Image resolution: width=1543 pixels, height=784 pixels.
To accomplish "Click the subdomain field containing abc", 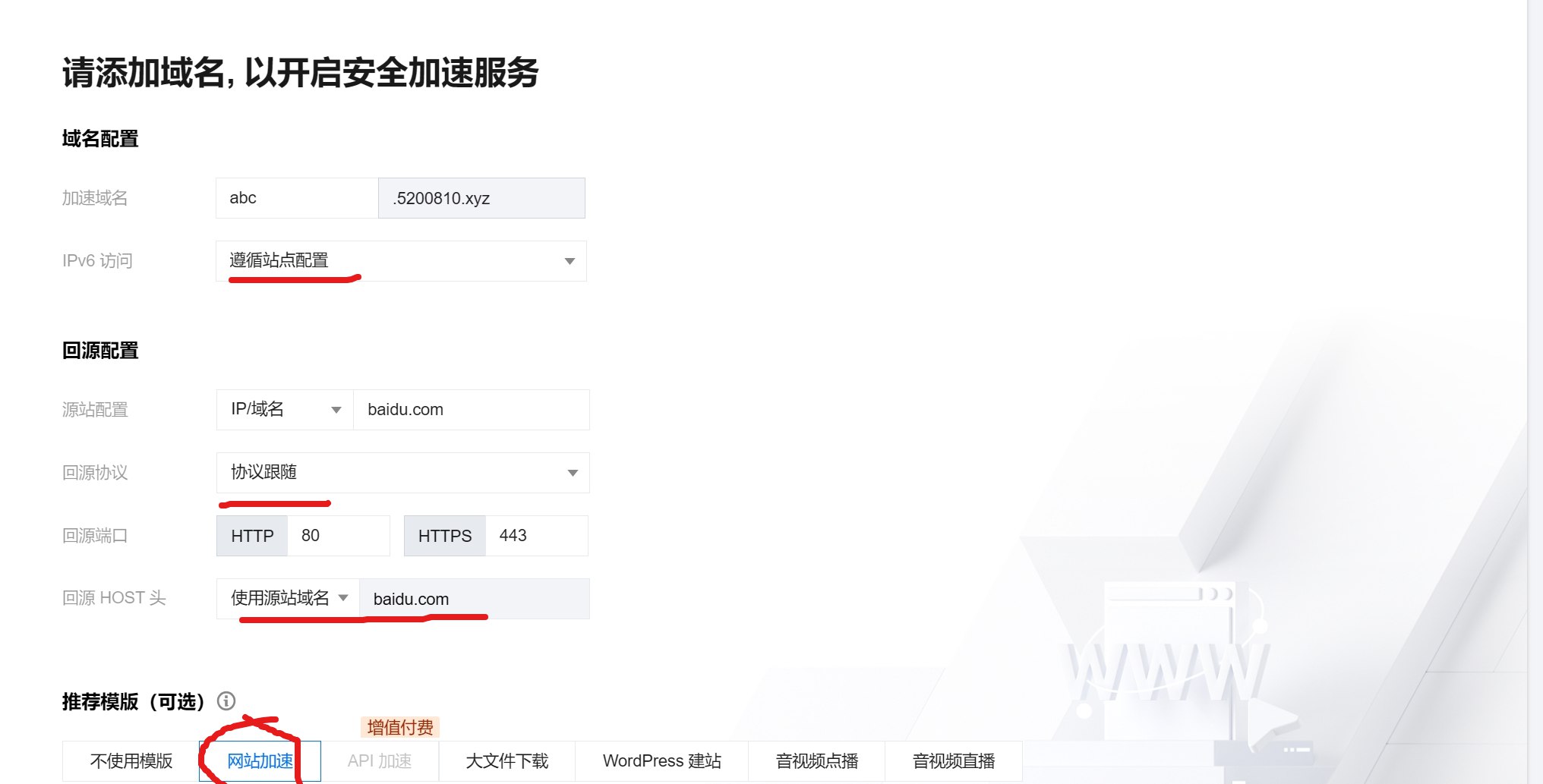I will click(x=296, y=198).
